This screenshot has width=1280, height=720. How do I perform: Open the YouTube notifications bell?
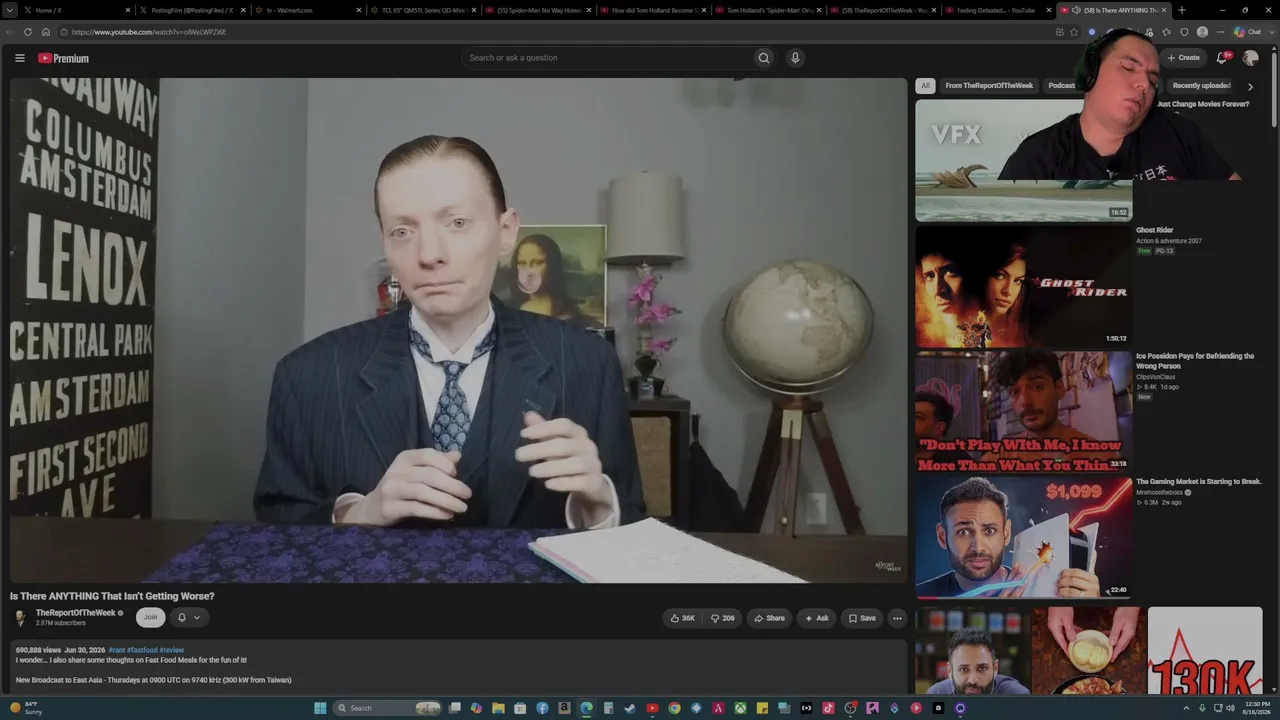tap(1222, 58)
